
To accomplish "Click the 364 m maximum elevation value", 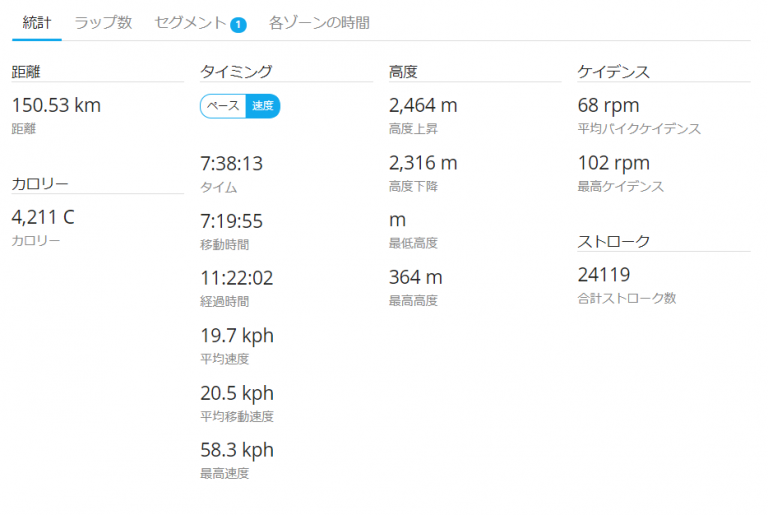I will click(x=416, y=277).
